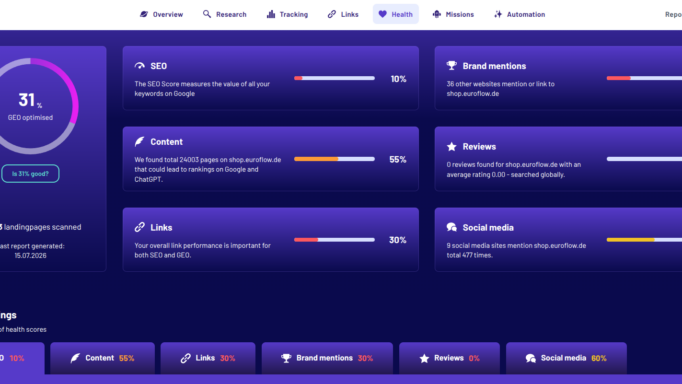Click the magnifier icon beside Research
Image resolution: width=682 pixels, height=384 pixels.
(x=207, y=14)
